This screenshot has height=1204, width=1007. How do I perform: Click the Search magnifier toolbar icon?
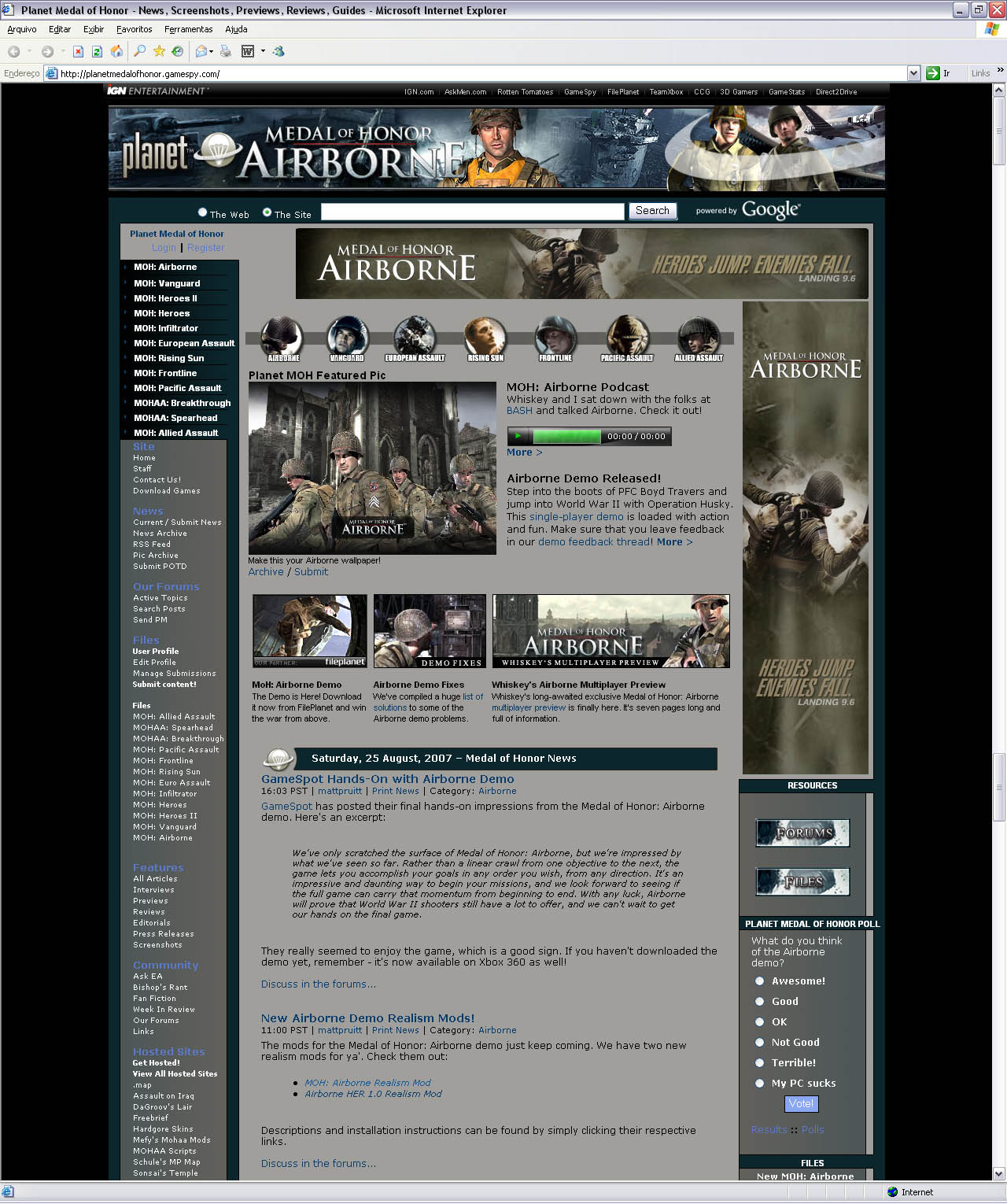tap(139, 52)
